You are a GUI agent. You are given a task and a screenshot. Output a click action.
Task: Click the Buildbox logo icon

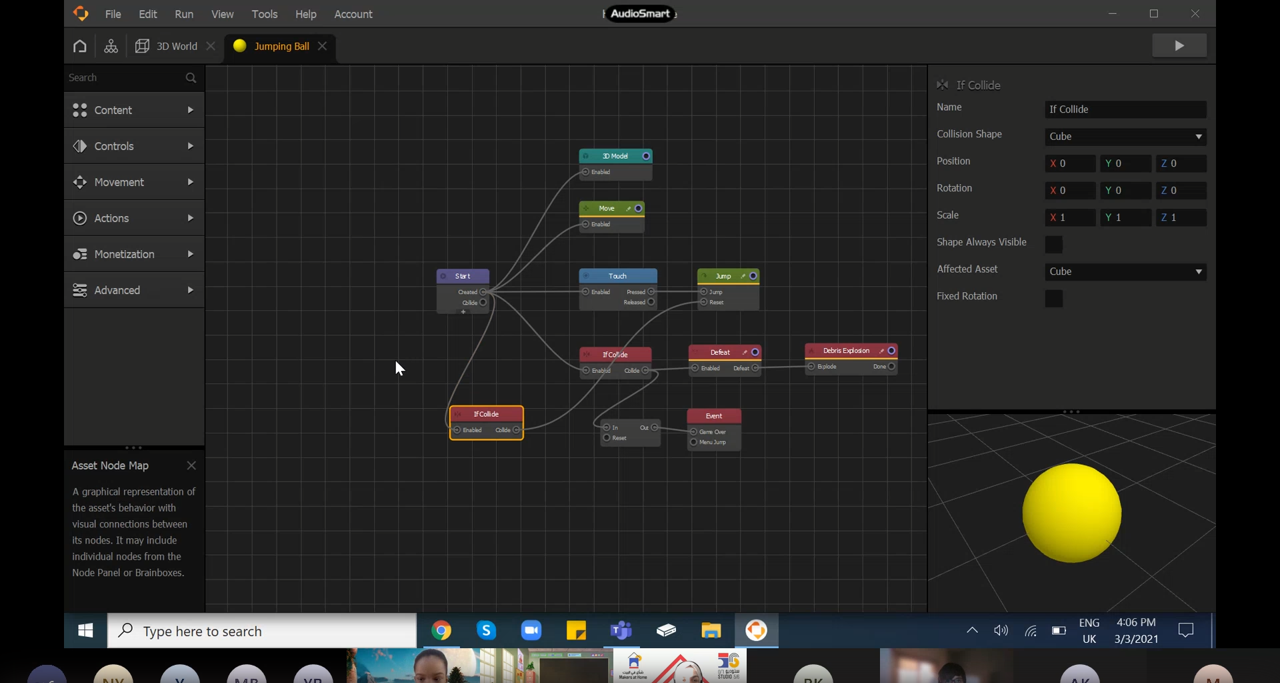(x=81, y=14)
